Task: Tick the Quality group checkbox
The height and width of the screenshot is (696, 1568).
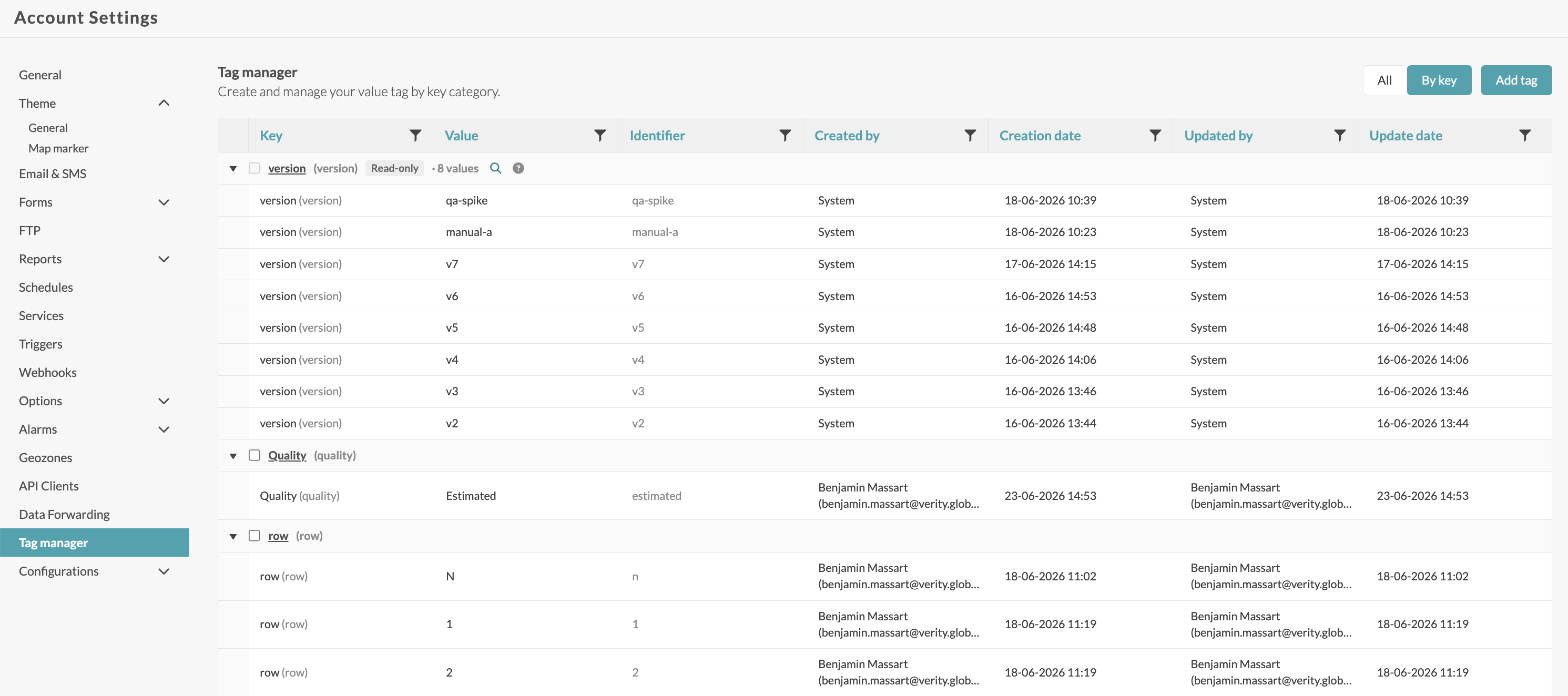Action: (254, 456)
